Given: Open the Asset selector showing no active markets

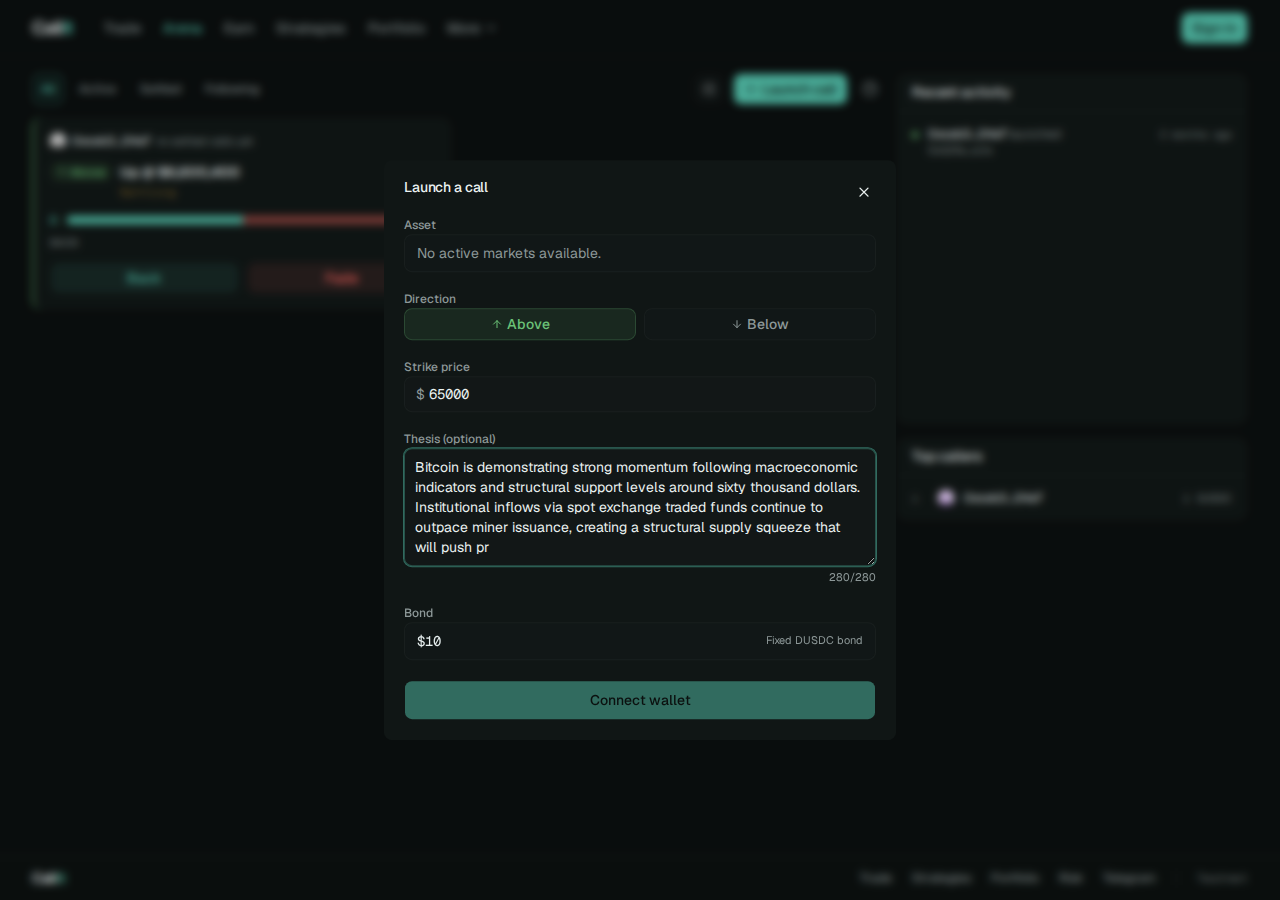Looking at the screenshot, I should pos(640,253).
